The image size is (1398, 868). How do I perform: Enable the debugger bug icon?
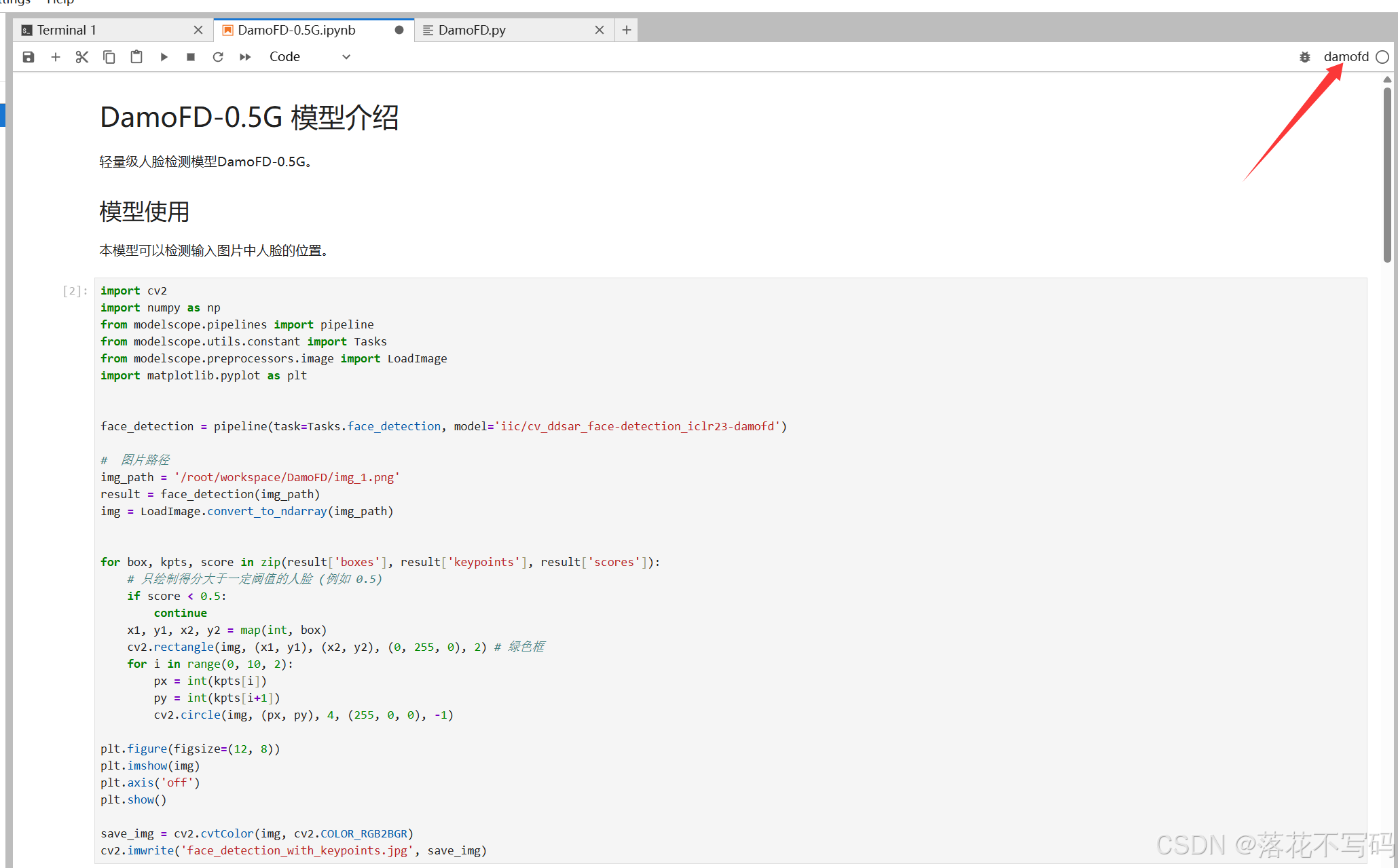pyautogui.click(x=1304, y=57)
